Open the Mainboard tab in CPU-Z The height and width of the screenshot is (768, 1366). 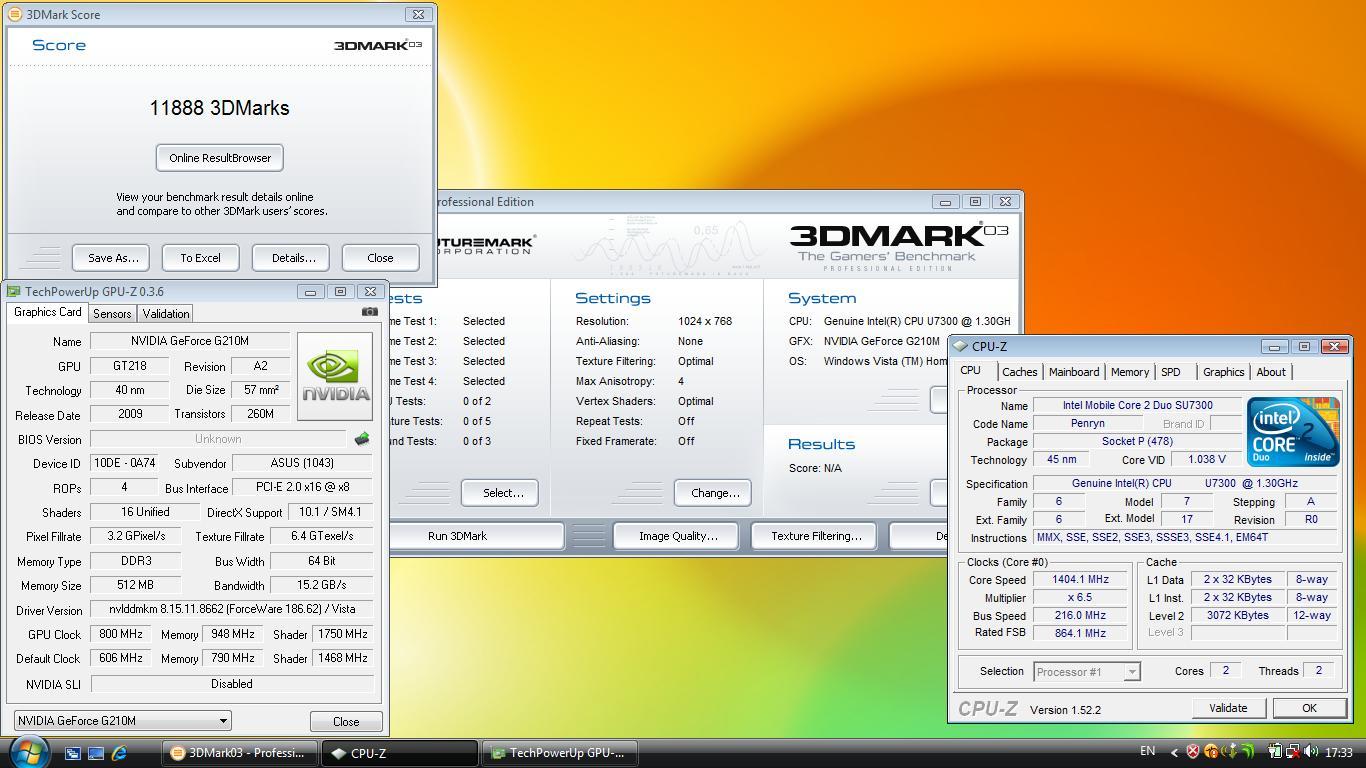[1073, 372]
